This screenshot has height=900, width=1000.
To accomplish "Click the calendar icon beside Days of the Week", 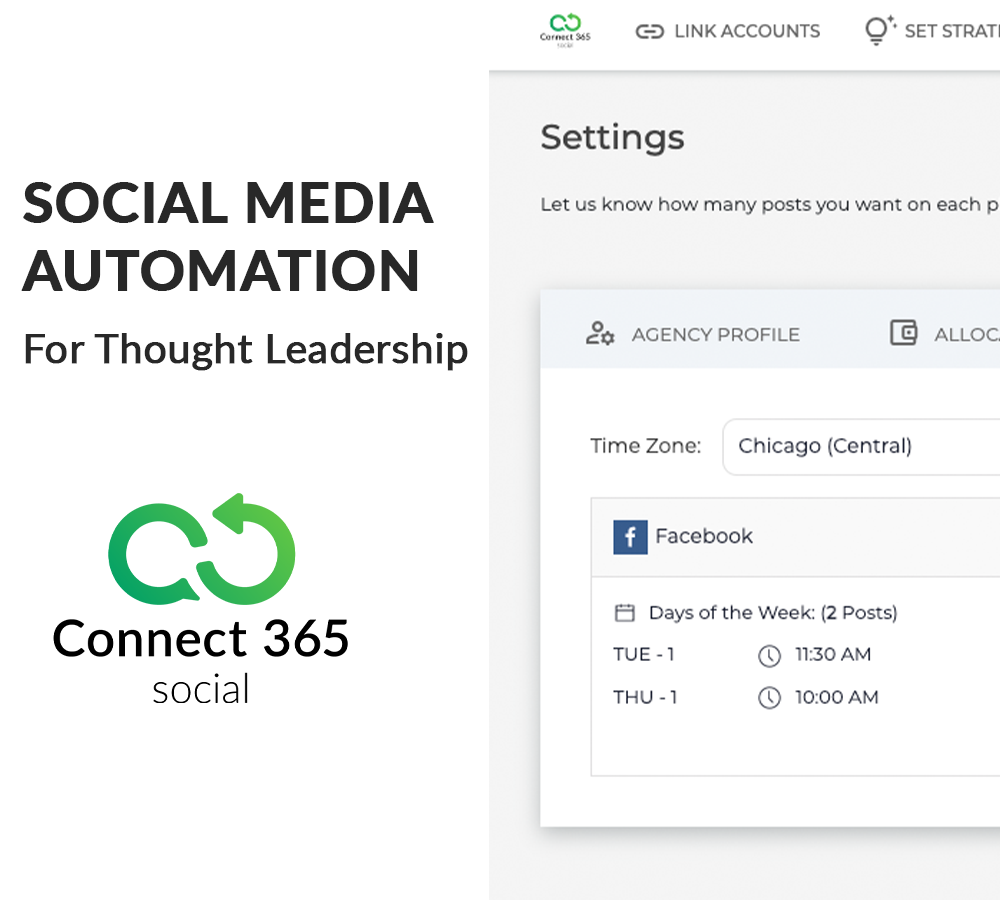I will click(624, 613).
